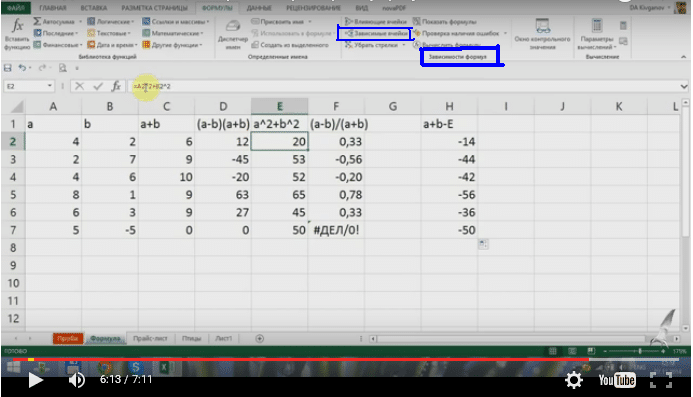Mute the video with speaker icon
693x397 pixels.
tap(76, 380)
